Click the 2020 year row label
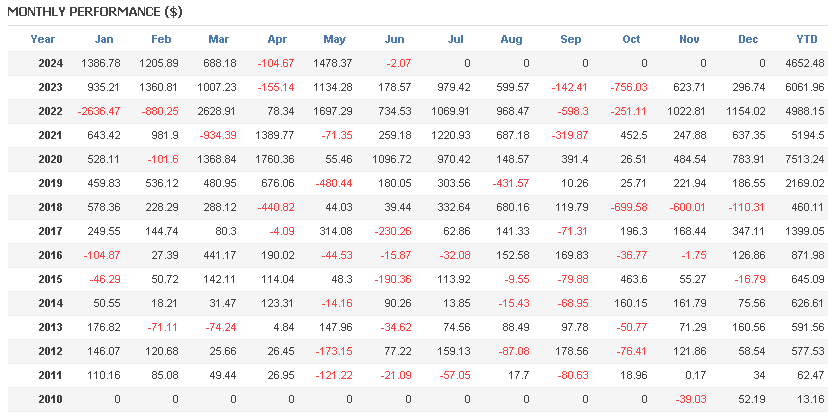This screenshot has height=413, width=834. pos(50,158)
